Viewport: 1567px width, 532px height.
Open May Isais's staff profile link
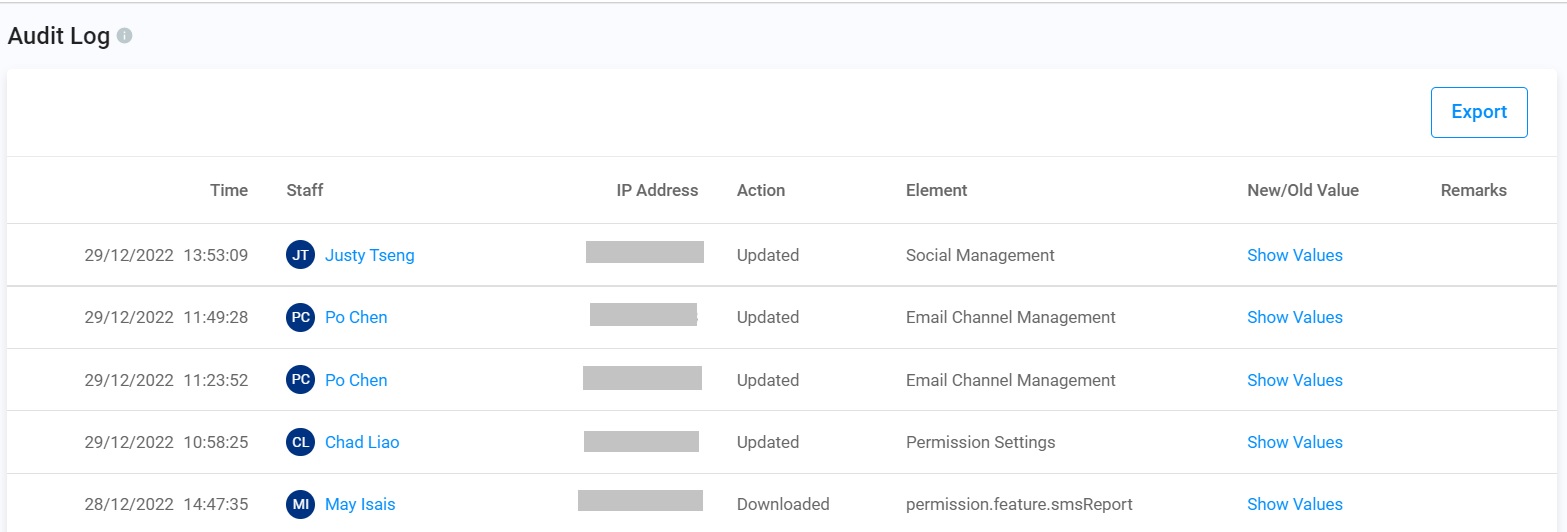(x=360, y=504)
